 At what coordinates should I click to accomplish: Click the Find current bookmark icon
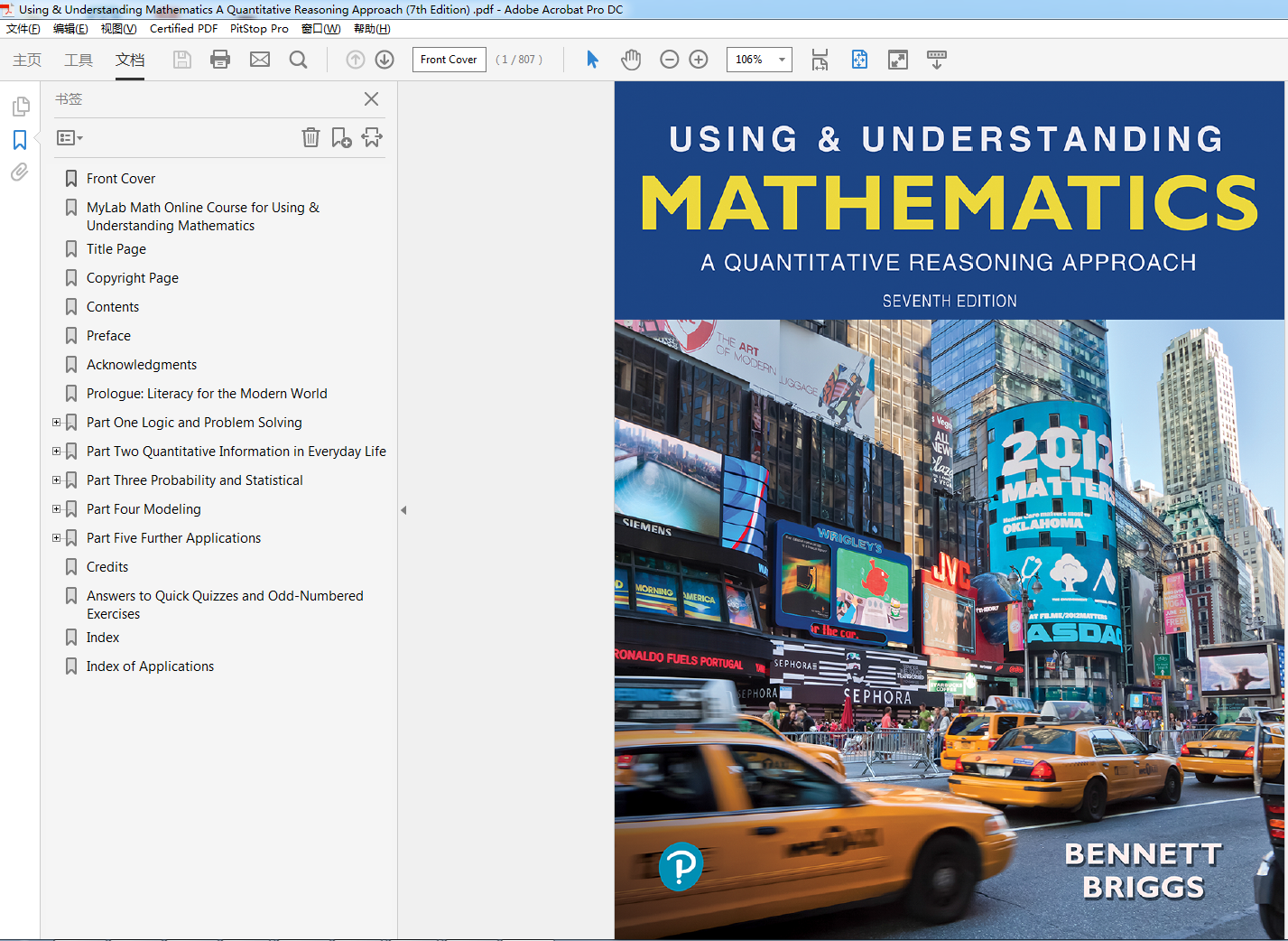[x=372, y=137]
